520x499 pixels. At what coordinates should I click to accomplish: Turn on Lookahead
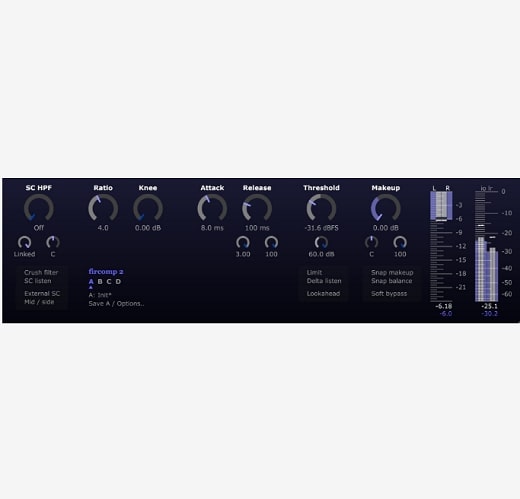(x=323, y=294)
